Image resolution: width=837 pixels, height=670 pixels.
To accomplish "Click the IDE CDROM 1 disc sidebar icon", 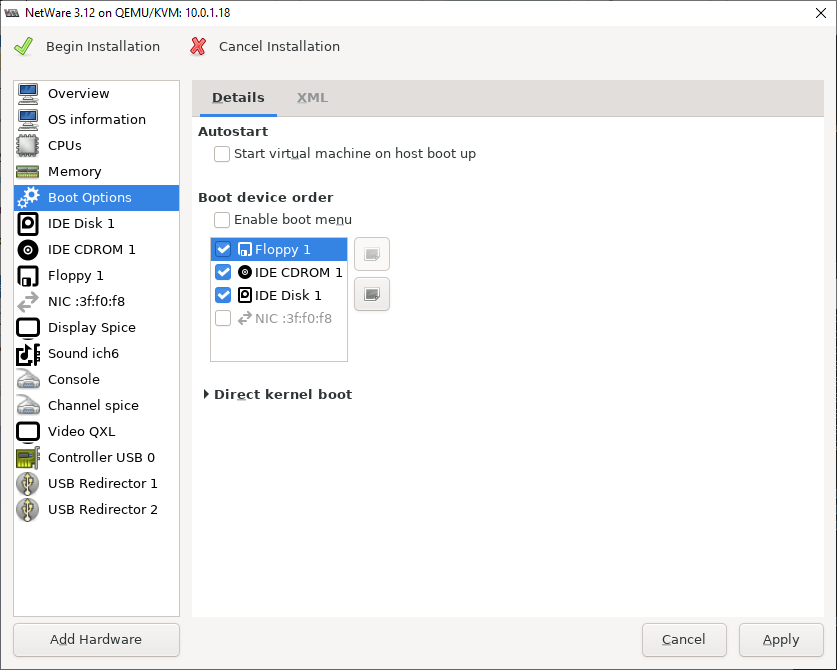I will [x=28, y=250].
